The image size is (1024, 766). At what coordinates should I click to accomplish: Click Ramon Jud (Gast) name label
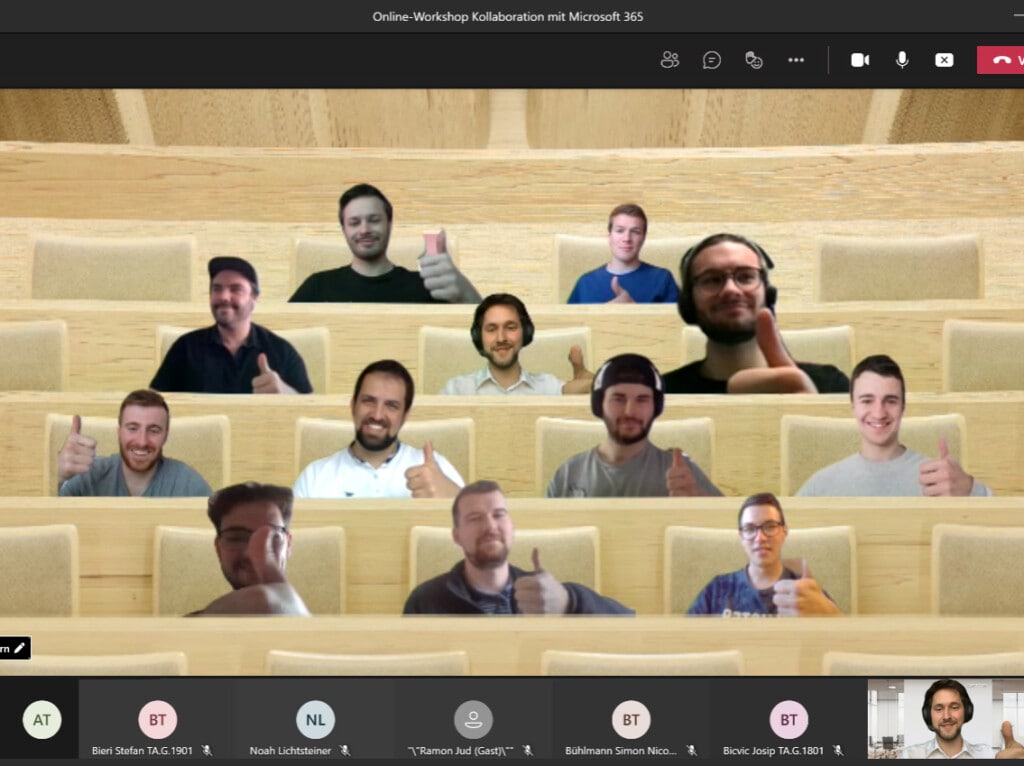tap(460, 751)
